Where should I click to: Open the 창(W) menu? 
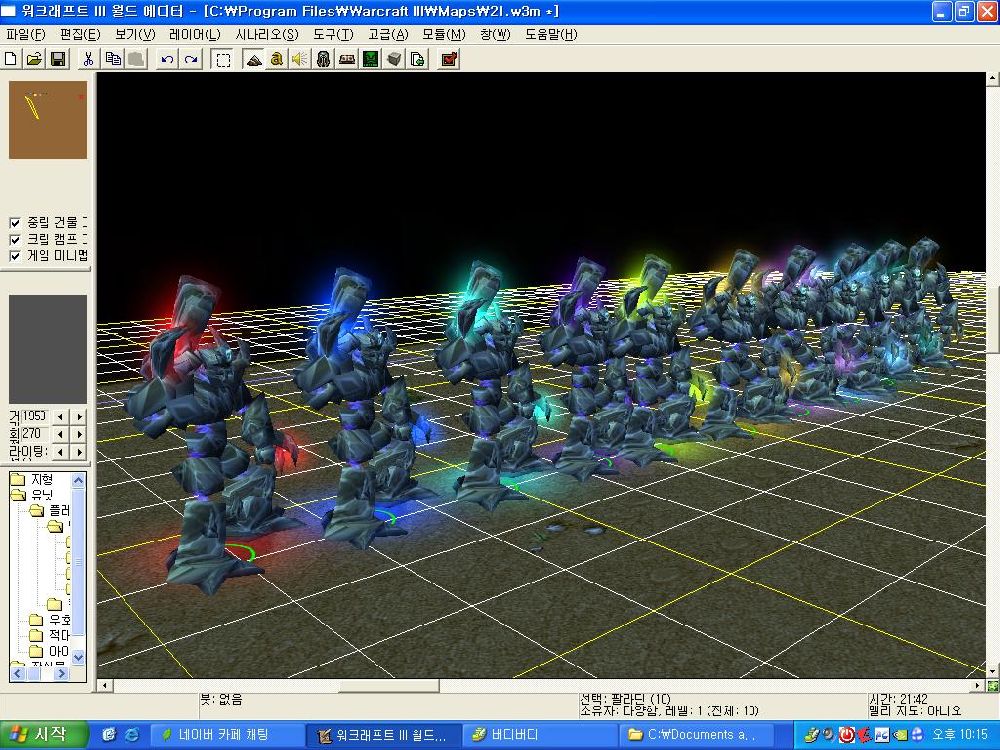(495, 34)
